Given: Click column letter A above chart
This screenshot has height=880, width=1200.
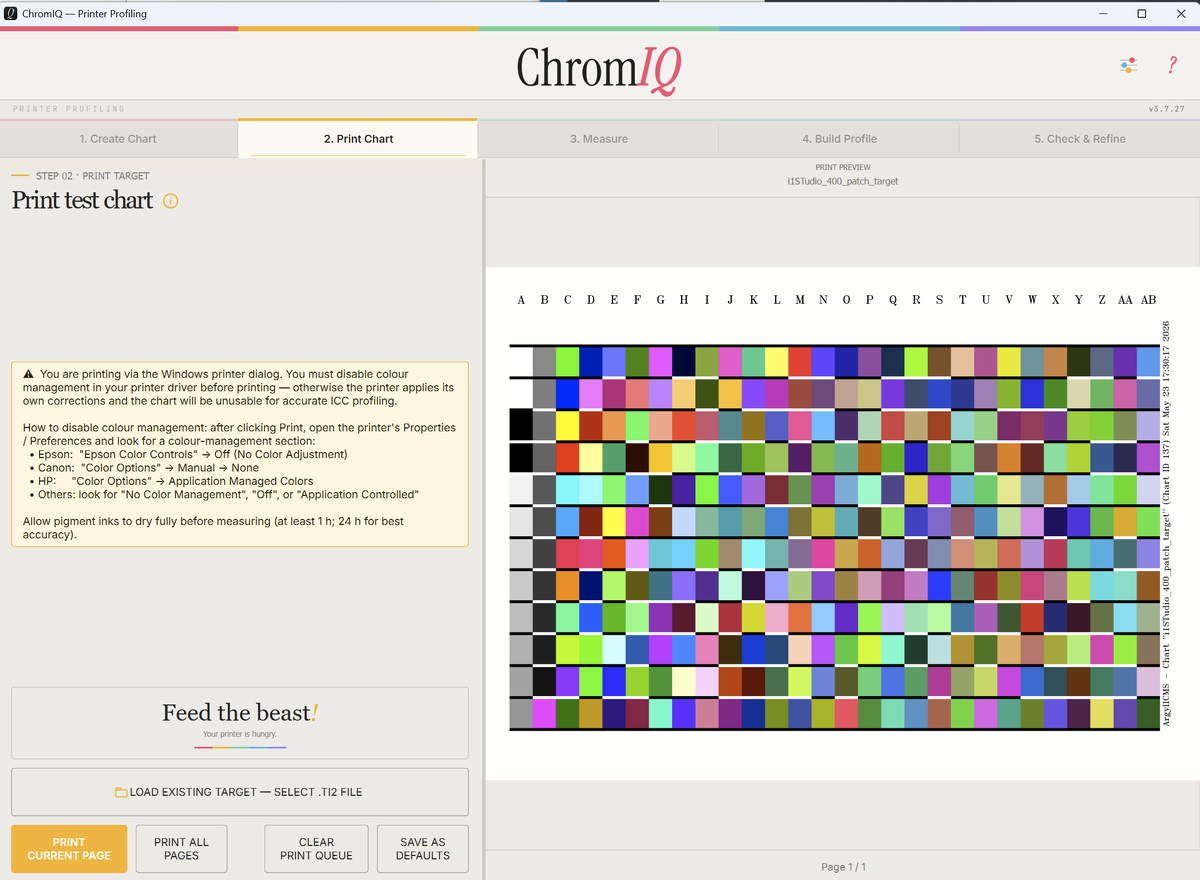Looking at the screenshot, I should click(x=521, y=300).
